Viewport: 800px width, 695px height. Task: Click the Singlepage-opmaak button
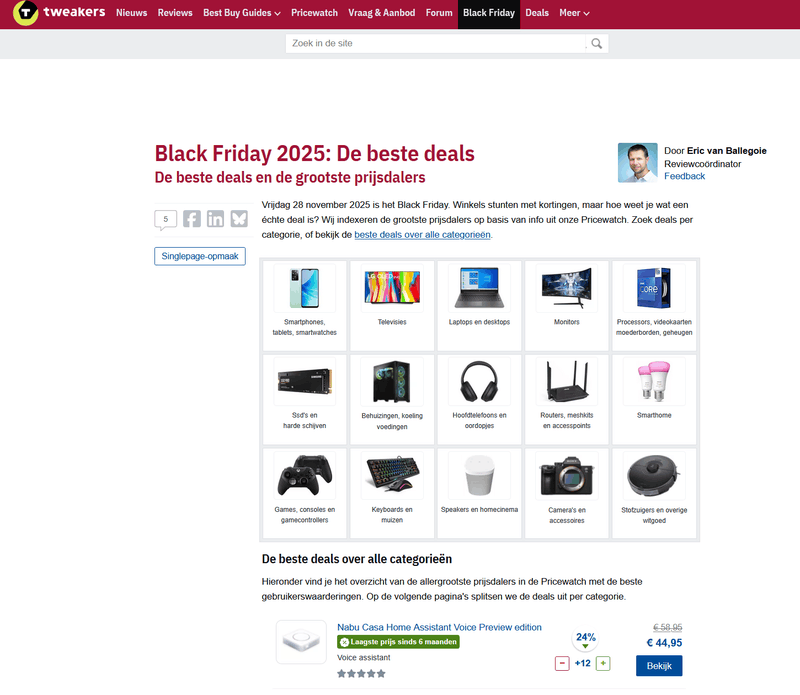coord(200,257)
